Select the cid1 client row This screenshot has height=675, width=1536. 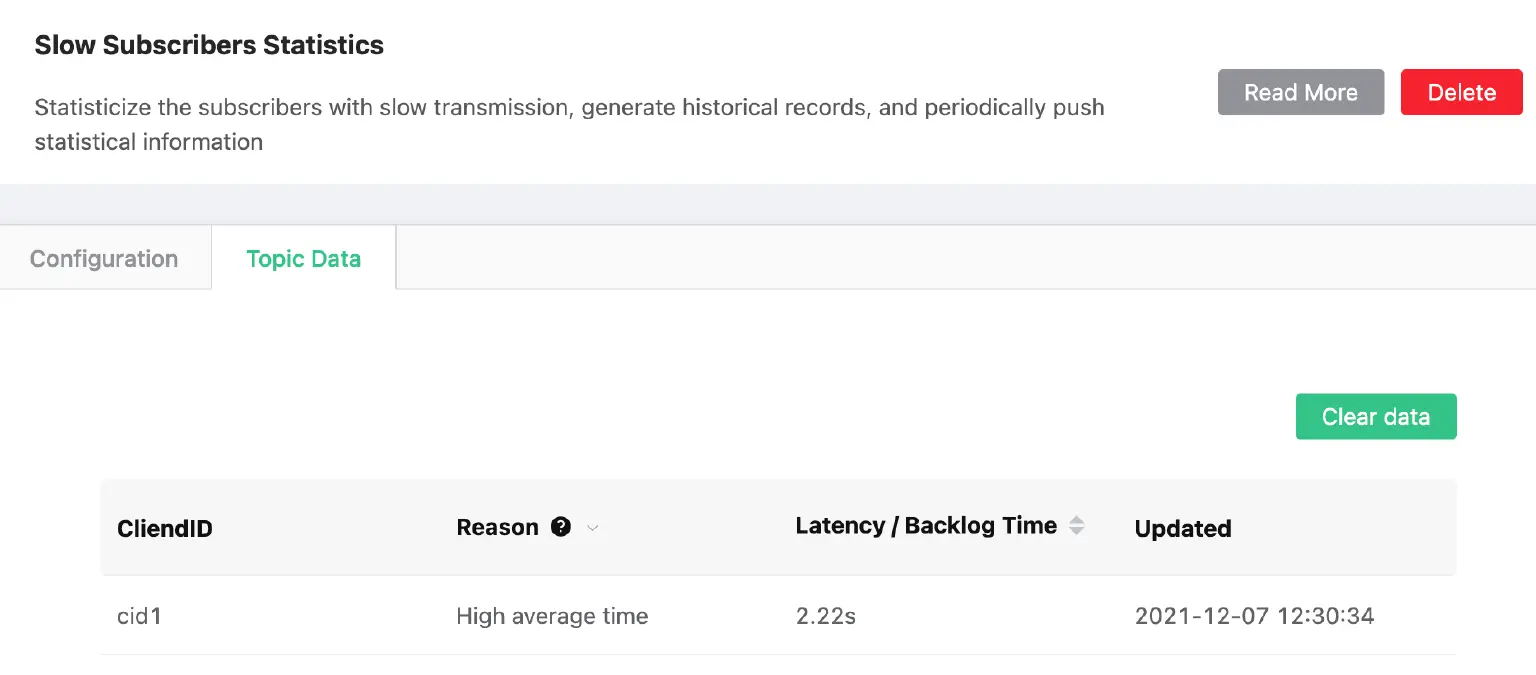(139, 616)
